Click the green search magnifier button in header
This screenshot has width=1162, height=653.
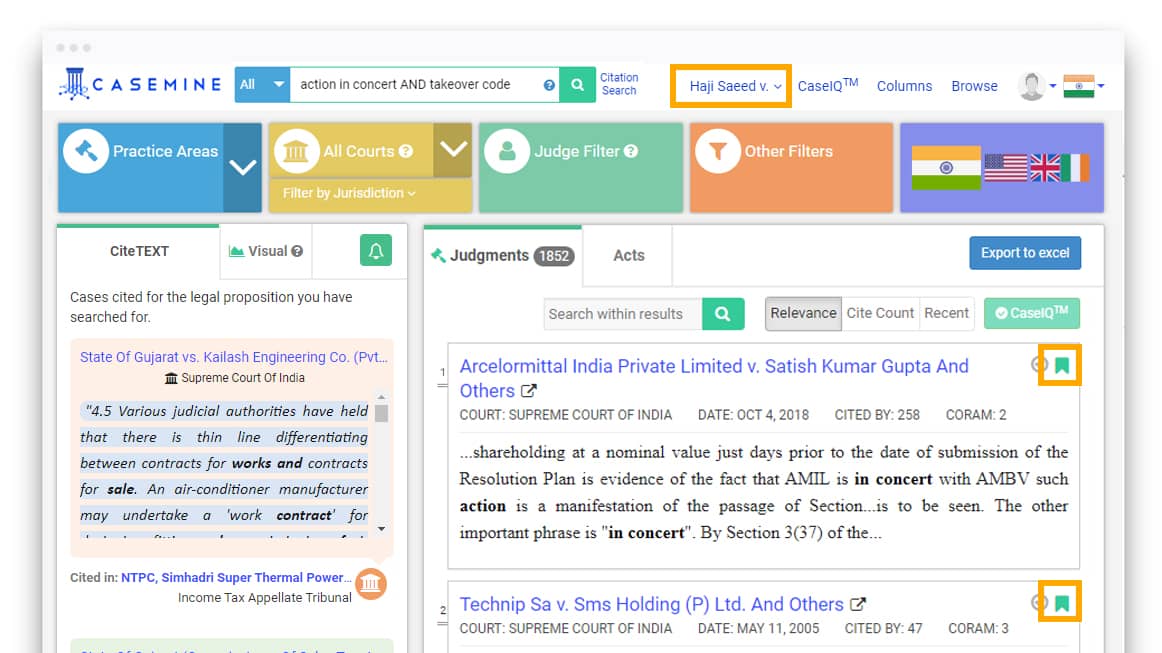[x=577, y=85]
